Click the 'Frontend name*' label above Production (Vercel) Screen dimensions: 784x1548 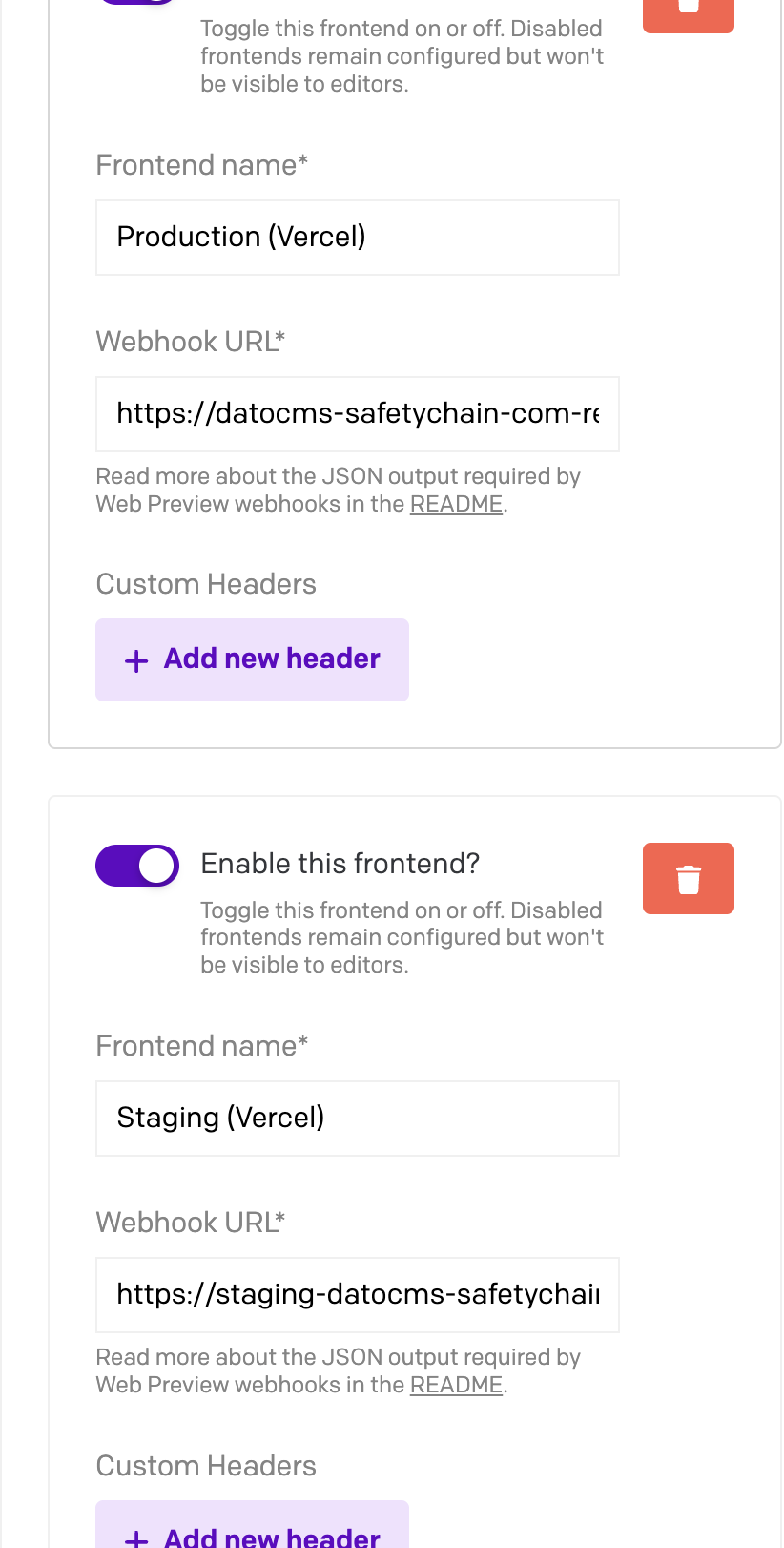click(x=202, y=165)
